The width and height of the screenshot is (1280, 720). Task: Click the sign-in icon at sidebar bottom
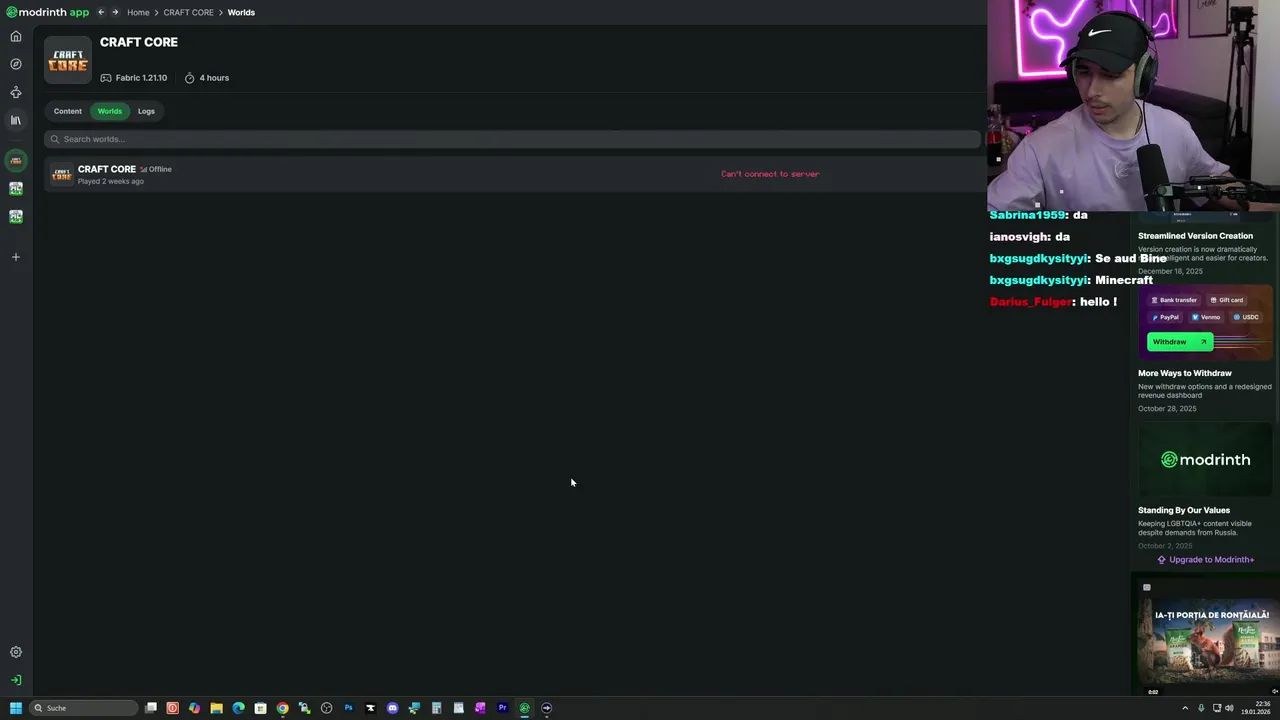(16, 680)
